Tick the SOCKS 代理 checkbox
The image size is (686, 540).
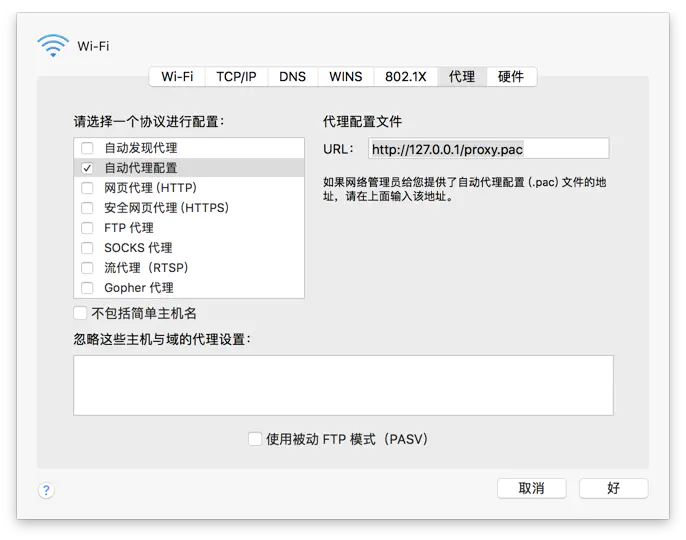click(x=87, y=248)
